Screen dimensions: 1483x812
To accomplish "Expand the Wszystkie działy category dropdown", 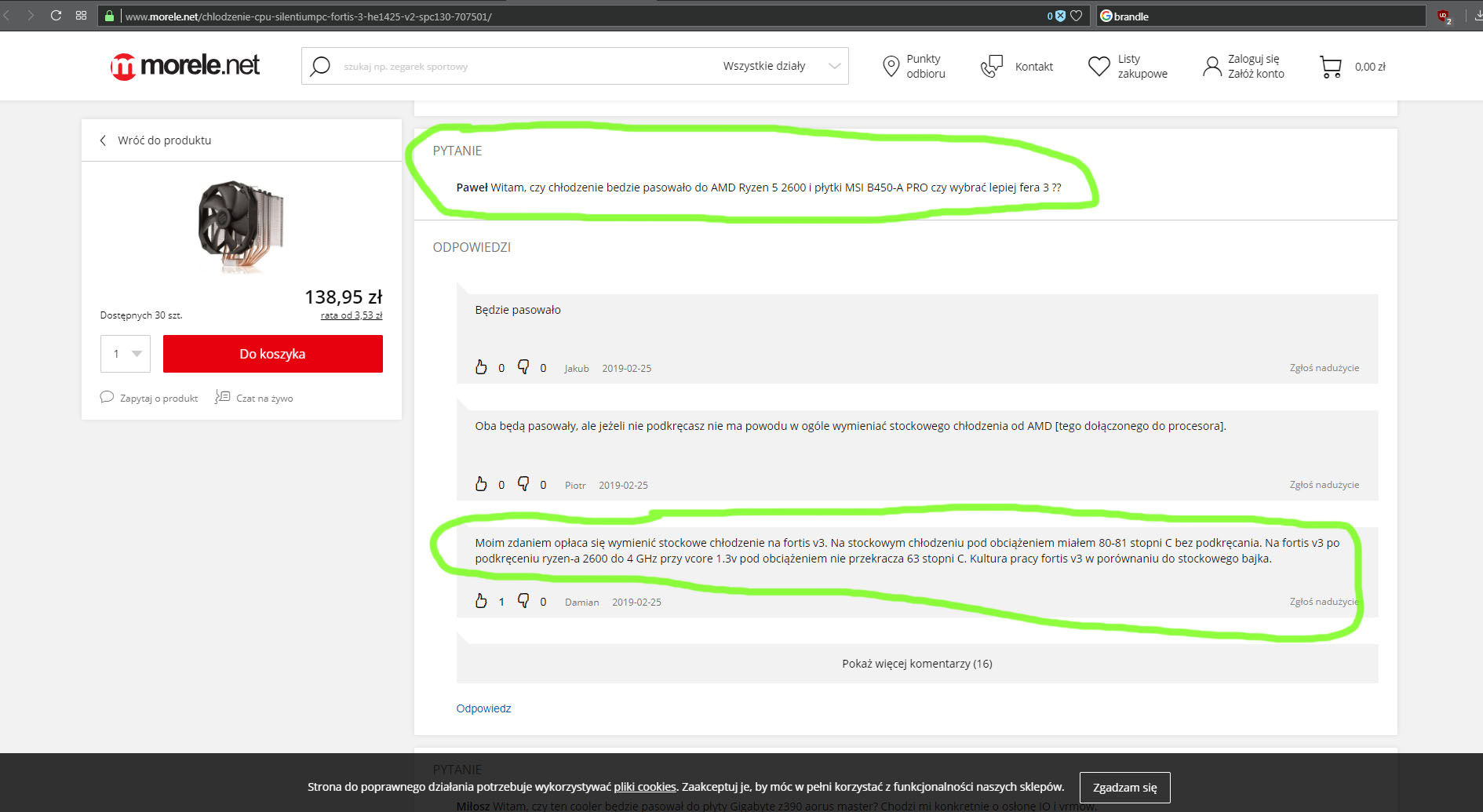I will pyautogui.click(x=782, y=66).
